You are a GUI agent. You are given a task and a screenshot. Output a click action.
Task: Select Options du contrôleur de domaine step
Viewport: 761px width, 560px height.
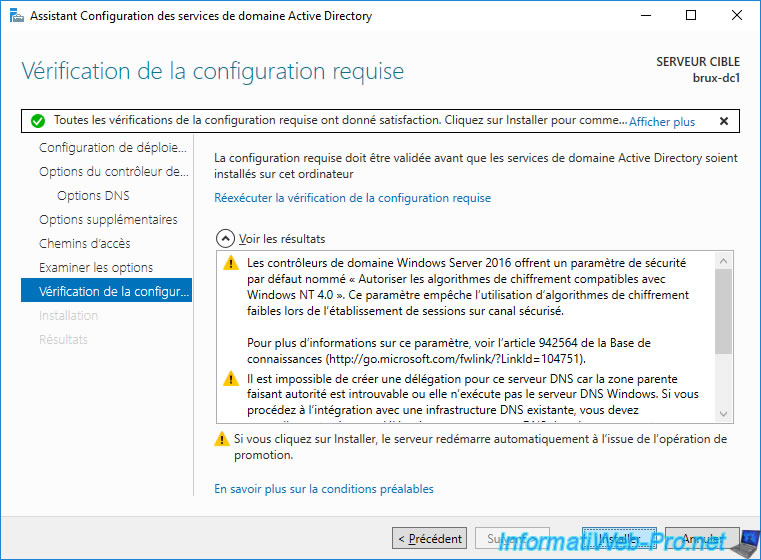tap(114, 172)
